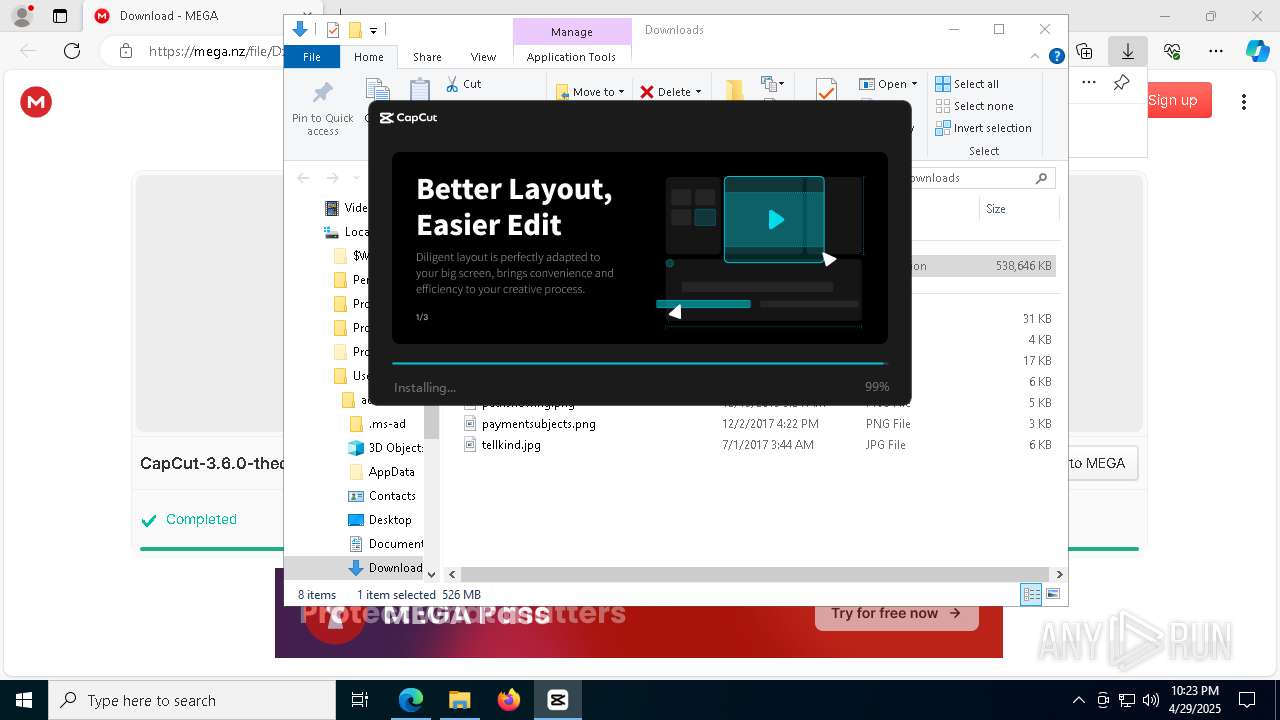Viewport: 1280px width, 720px height.
Task: Click Explorer Help question mark
Action: [x=1056, y=56]
